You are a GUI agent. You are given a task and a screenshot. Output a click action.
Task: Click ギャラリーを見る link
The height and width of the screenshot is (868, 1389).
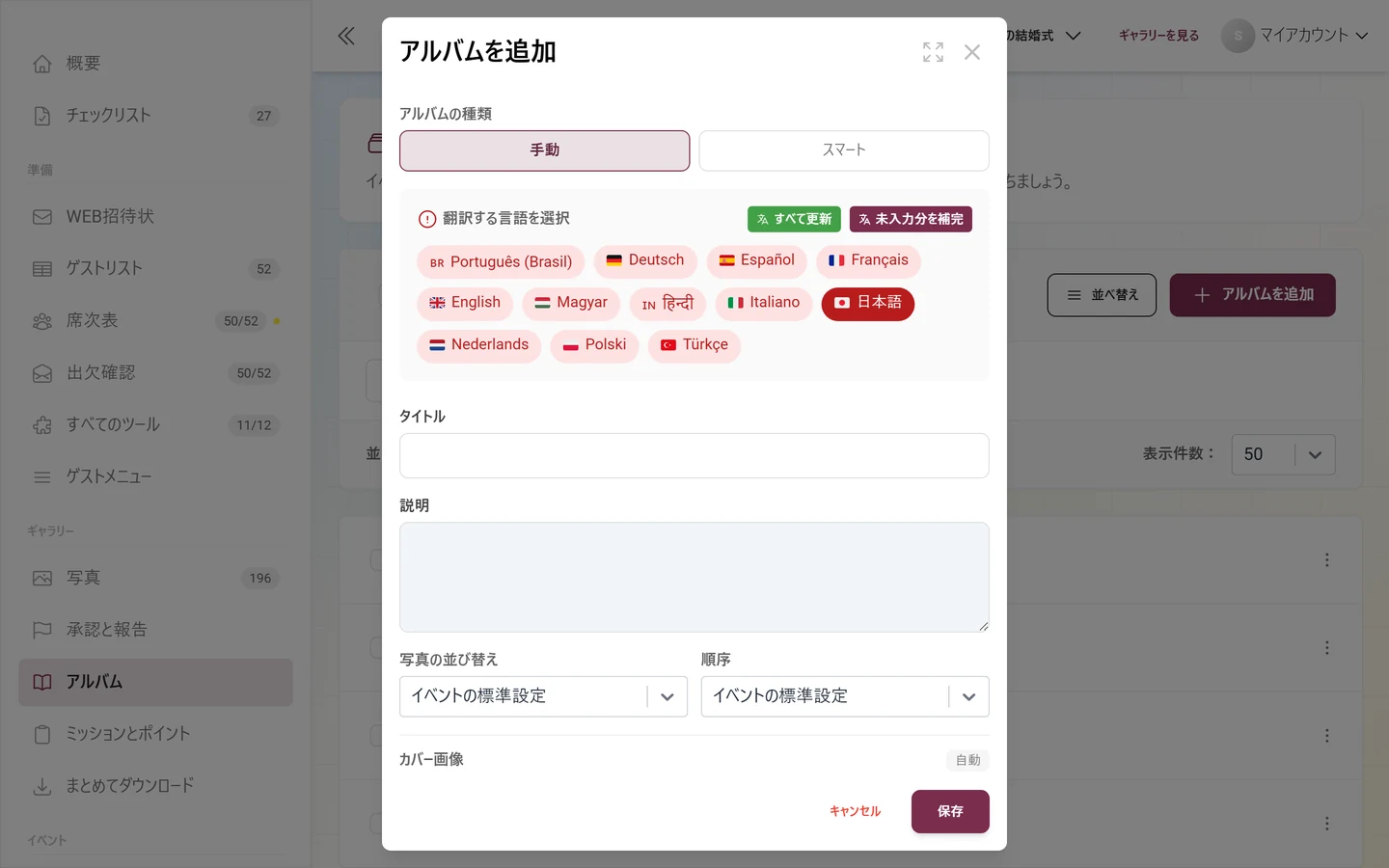(x=1158, y=36)
